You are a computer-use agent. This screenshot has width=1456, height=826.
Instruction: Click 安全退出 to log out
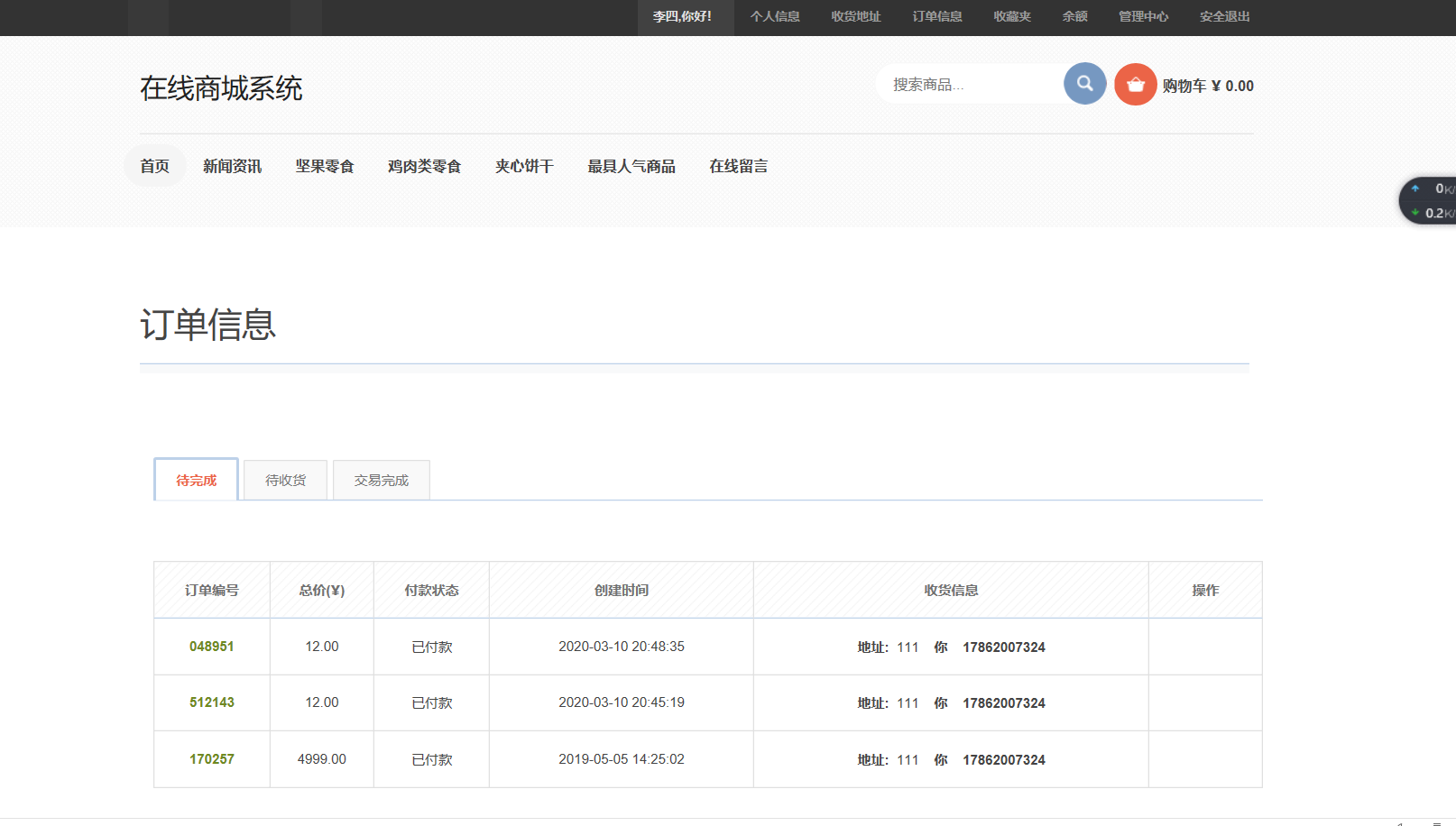[1224, 16]
